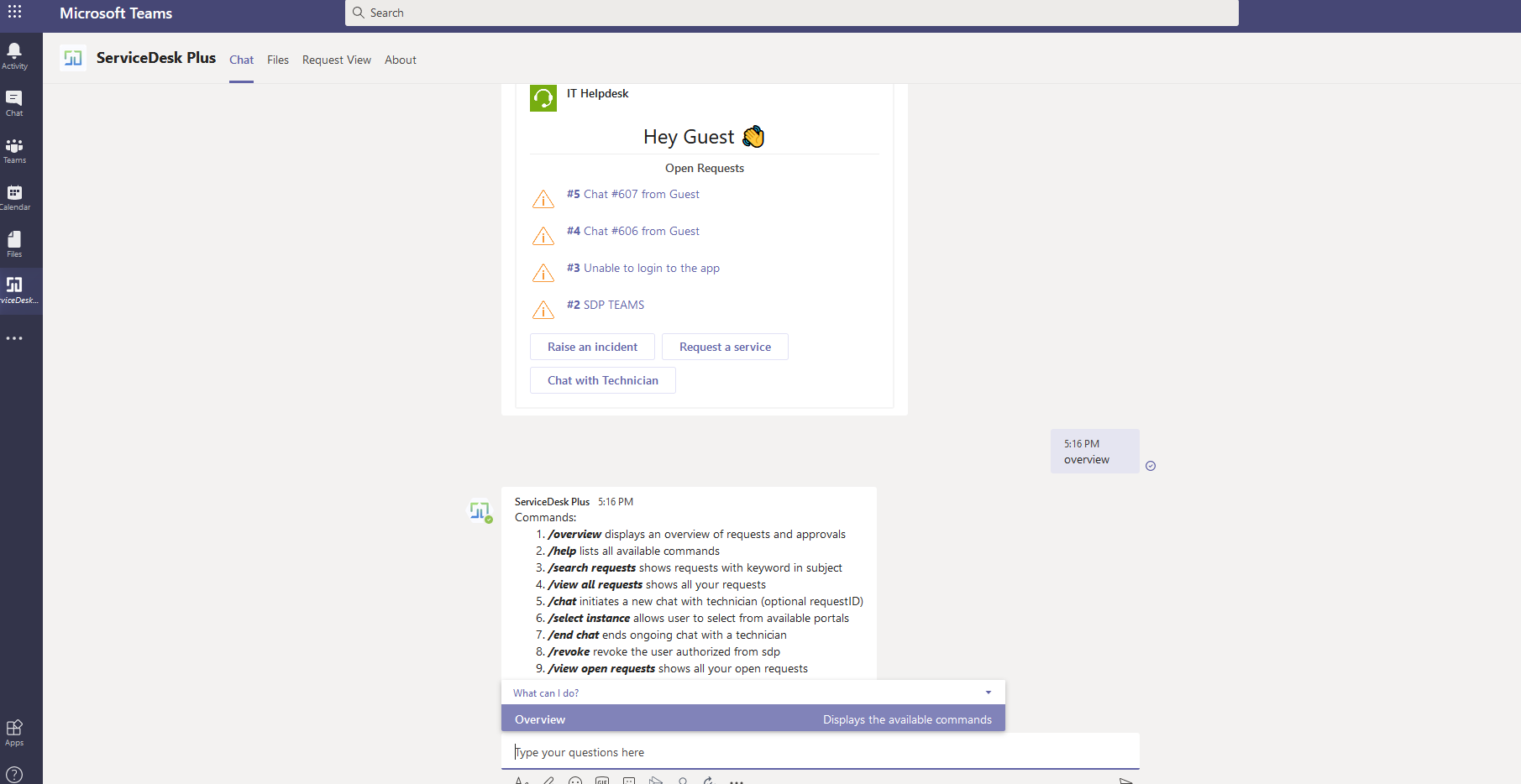1521x784 pixels.
Task: Open the Activity feed in sidebar
Action: pyautogui.click(x=14, y=55)
